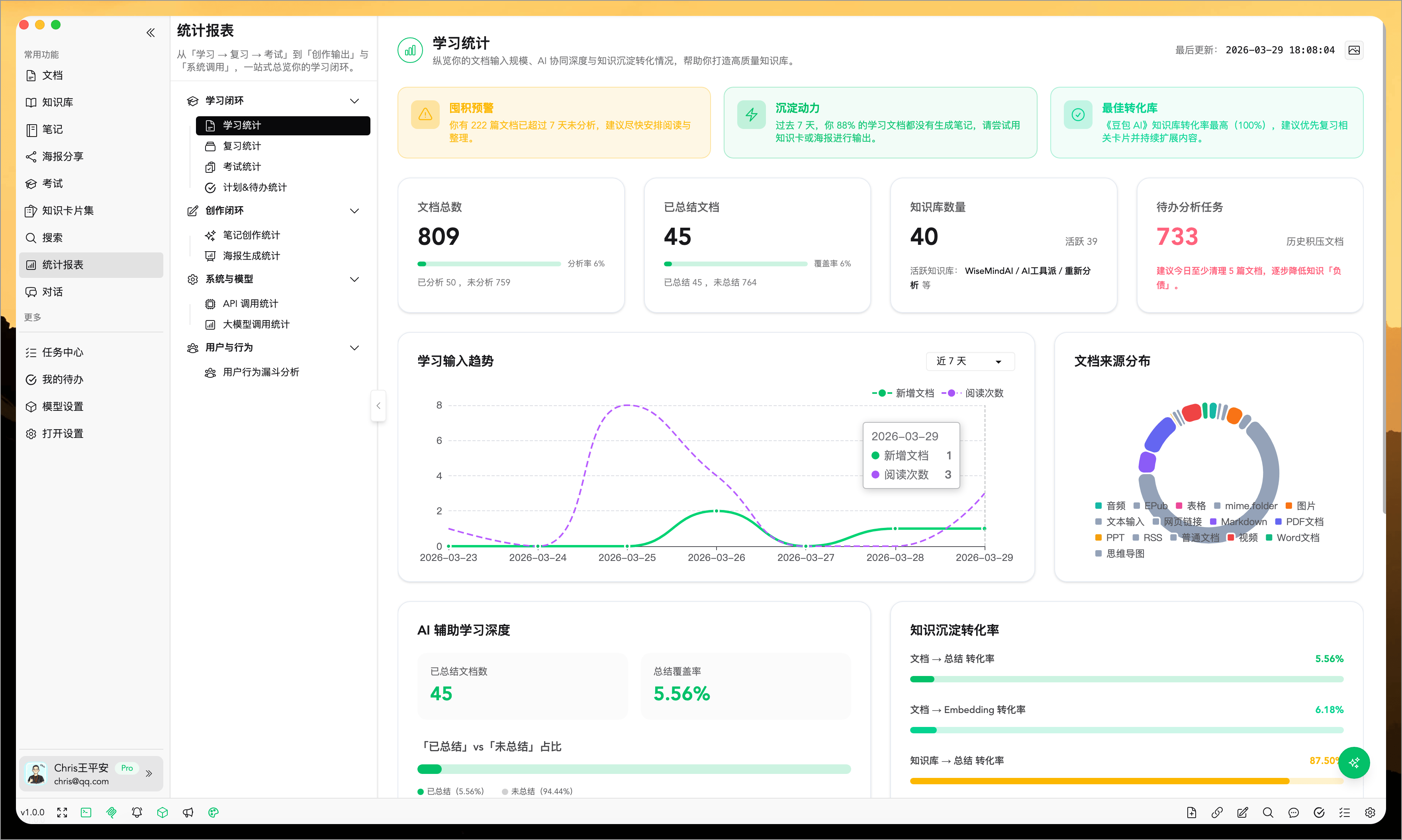Screen dimensions: 1402x840
Task: Collapse the sidebar with the « button
Action: click(x=151, y=32)
